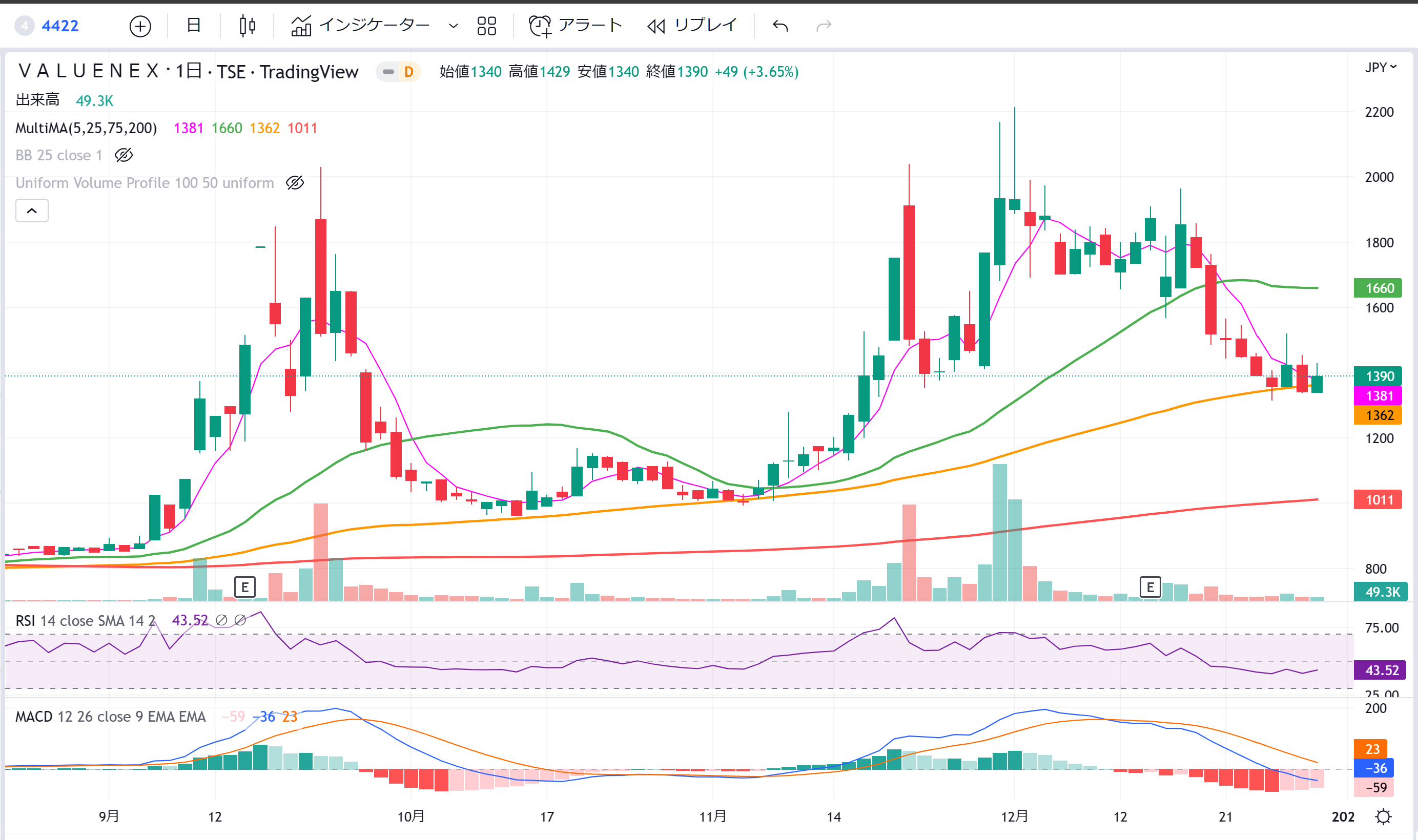Screen dimensions: 1418x840
Task: Click the 10月 date axis label
Action: click(410, 817)
